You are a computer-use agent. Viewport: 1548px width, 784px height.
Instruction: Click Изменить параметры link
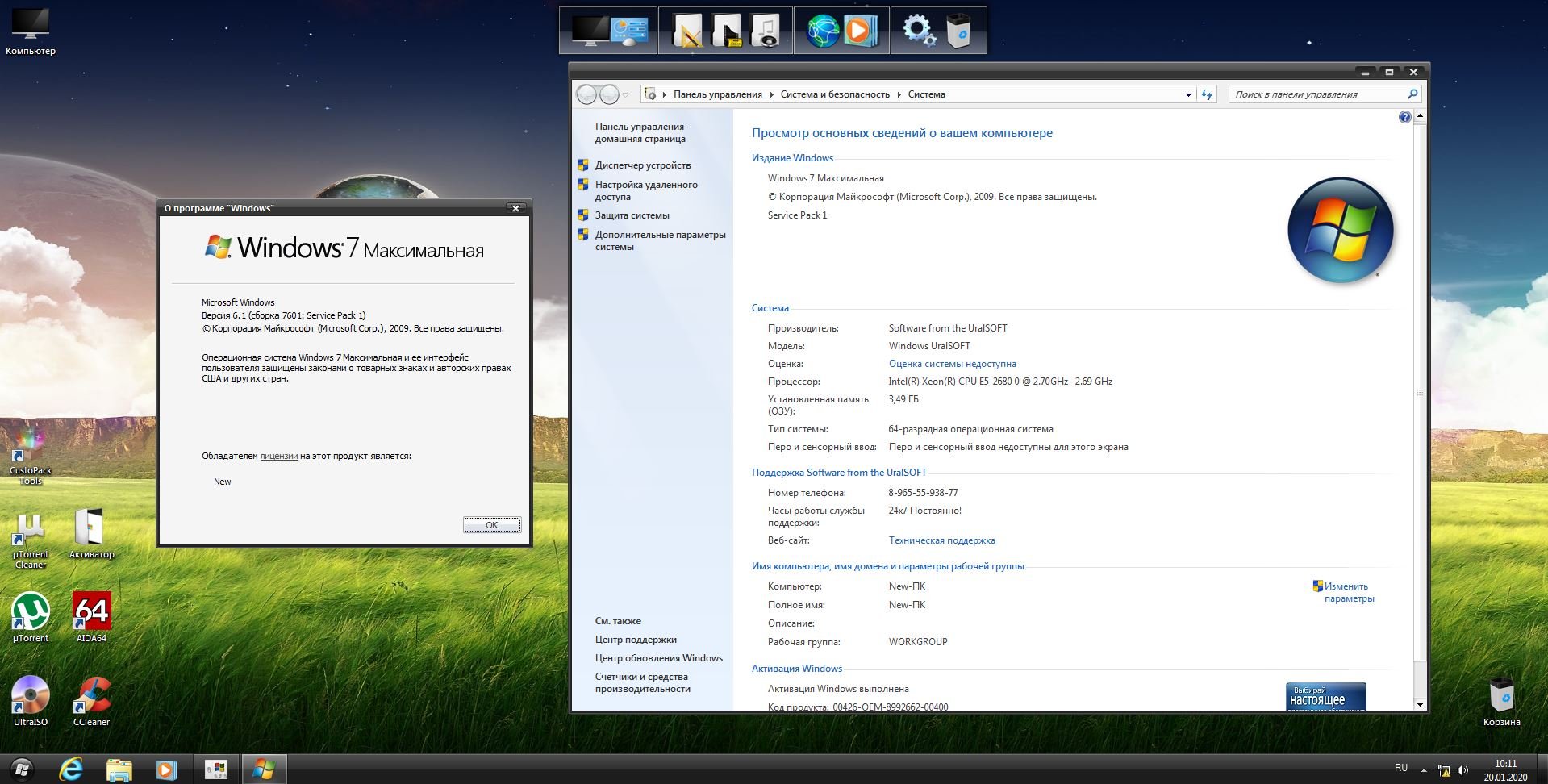click(1349, 592)
